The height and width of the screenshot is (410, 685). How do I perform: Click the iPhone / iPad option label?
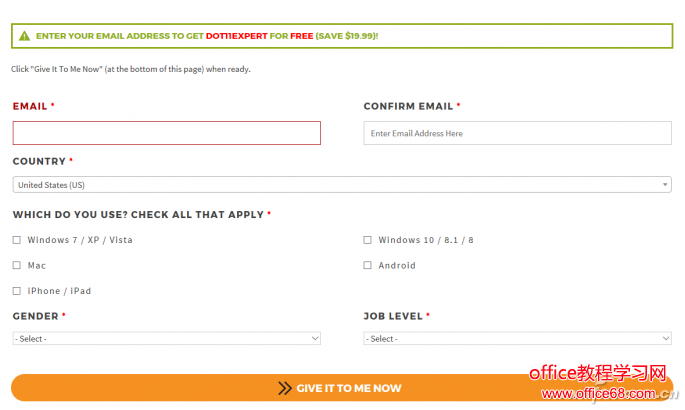59,291
